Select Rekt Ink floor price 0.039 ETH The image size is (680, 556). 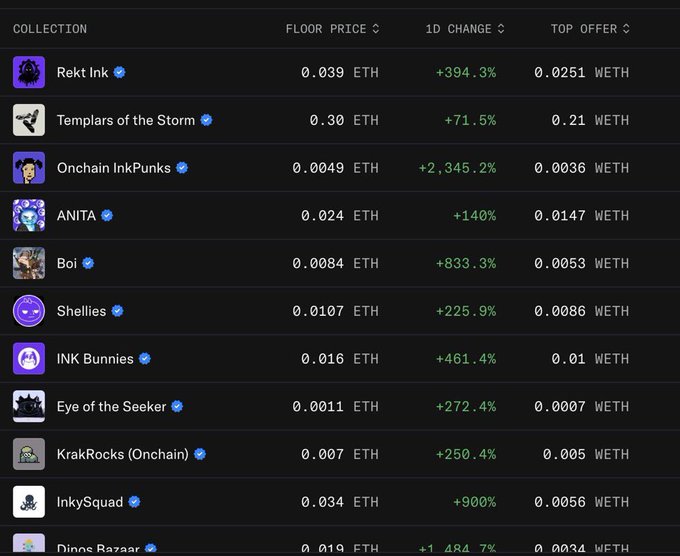[340, 72]
